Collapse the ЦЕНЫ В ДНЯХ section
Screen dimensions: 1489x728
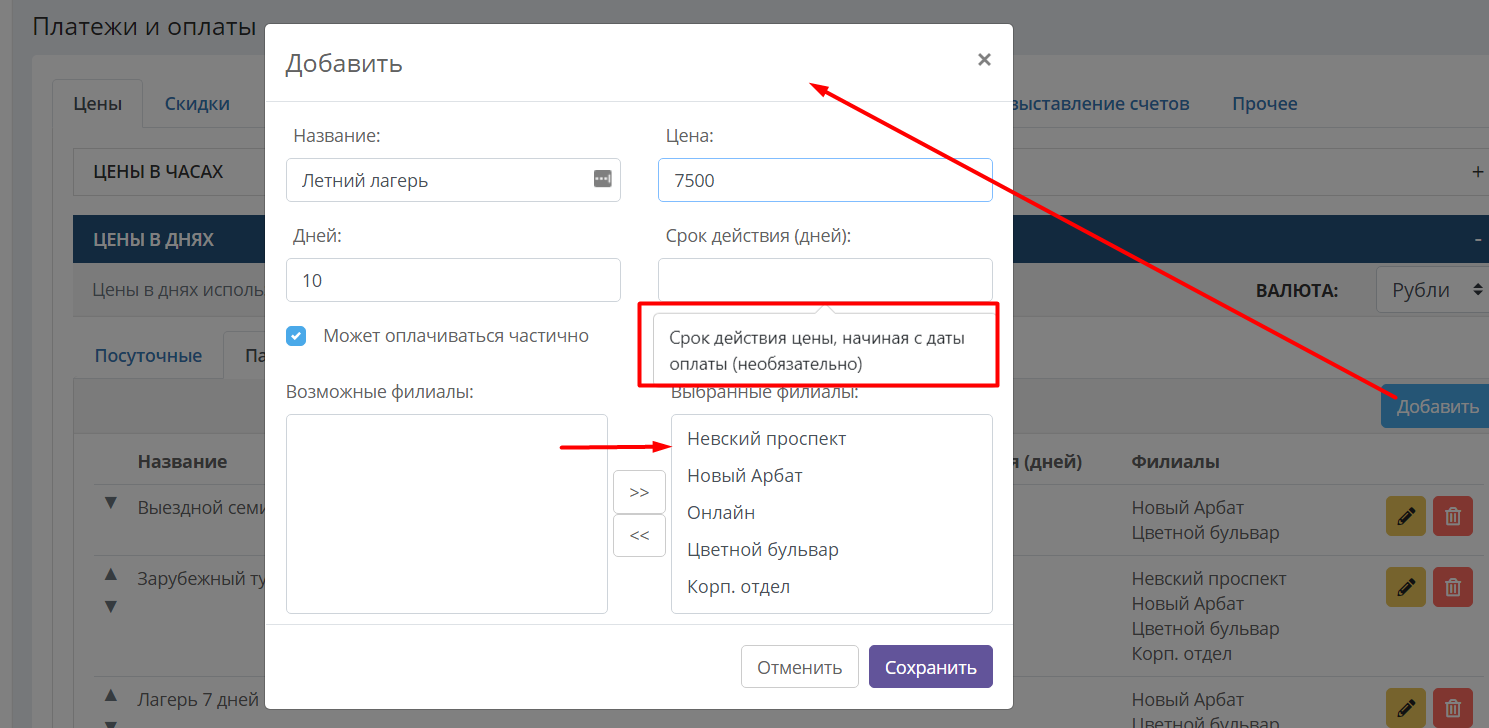[x=1478, y=240]
